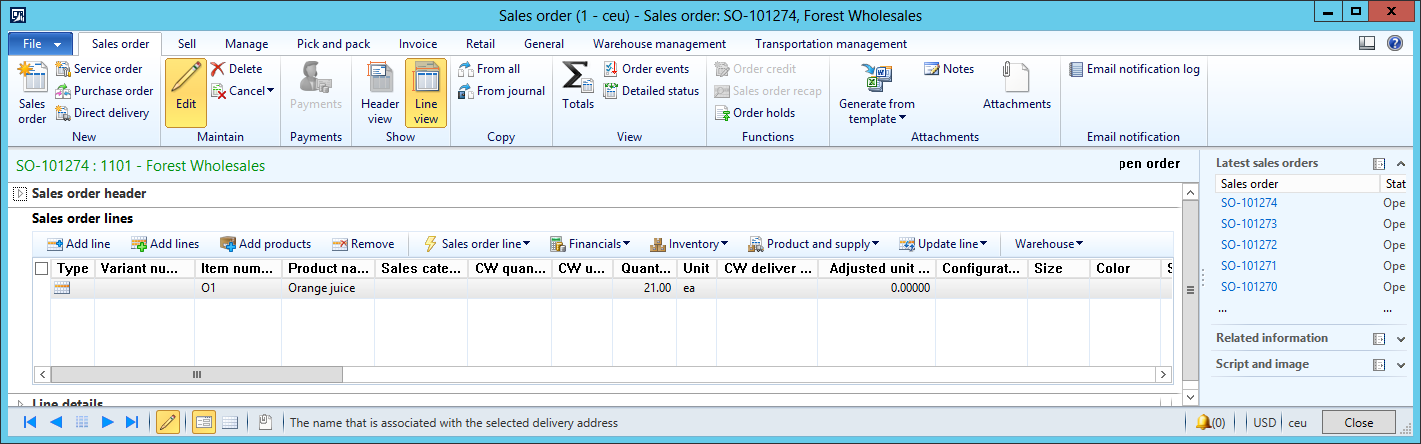Open Notes from the Attachments group
The width and height of the screenshot is (1421, 444).
pos(948,69)
